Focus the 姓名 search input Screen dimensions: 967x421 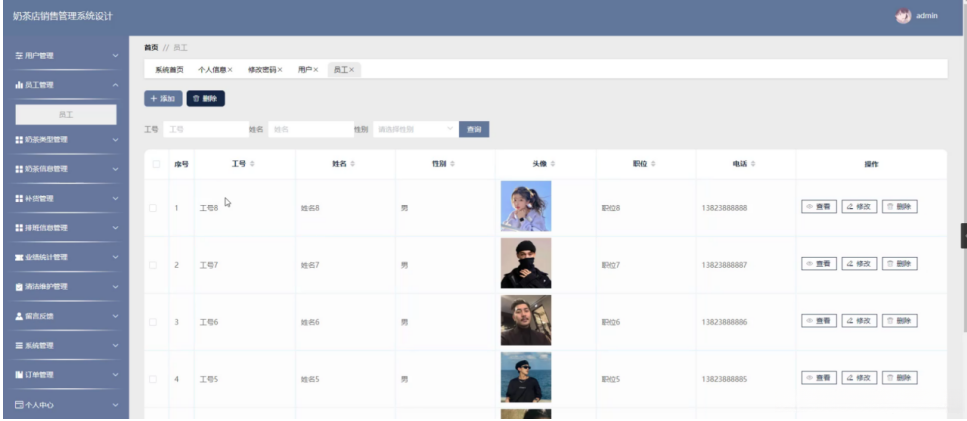point(311,129)
